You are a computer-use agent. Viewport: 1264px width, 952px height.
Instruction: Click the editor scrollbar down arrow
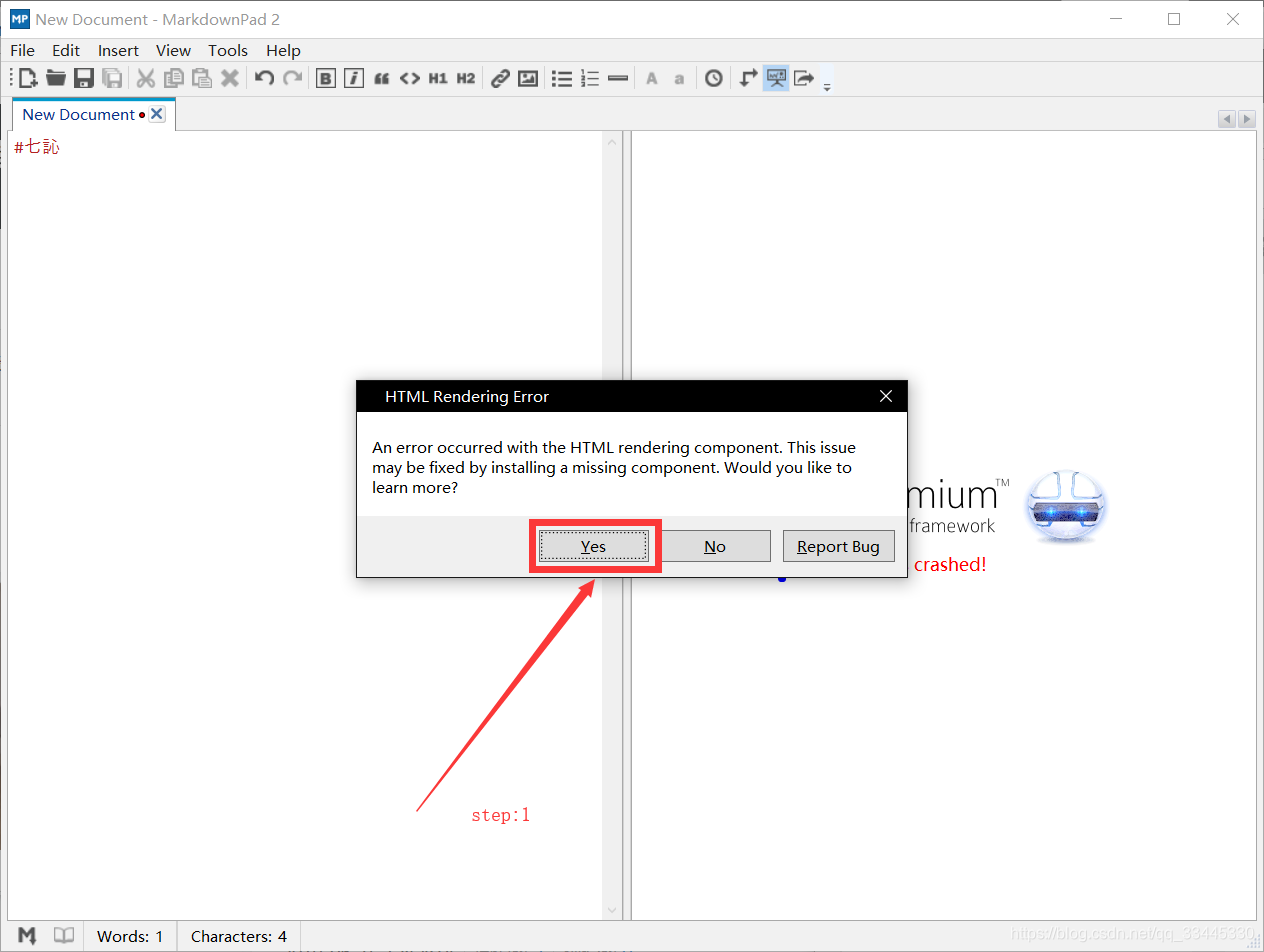tap(612, 910)
